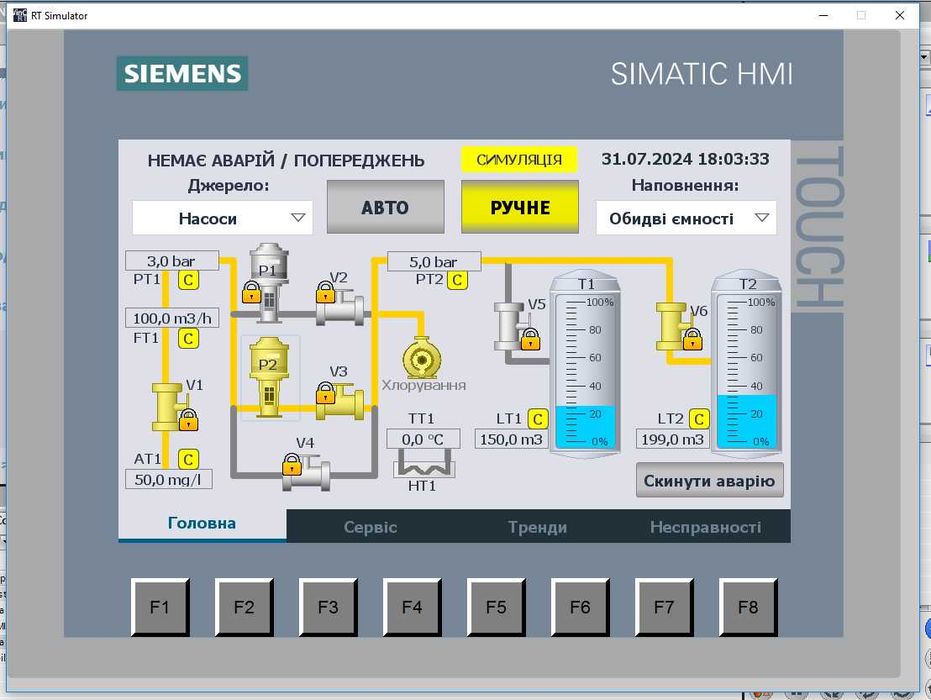
Task: Edit the PT1 3,0 bar field
Action: click(x=172, y=261)
